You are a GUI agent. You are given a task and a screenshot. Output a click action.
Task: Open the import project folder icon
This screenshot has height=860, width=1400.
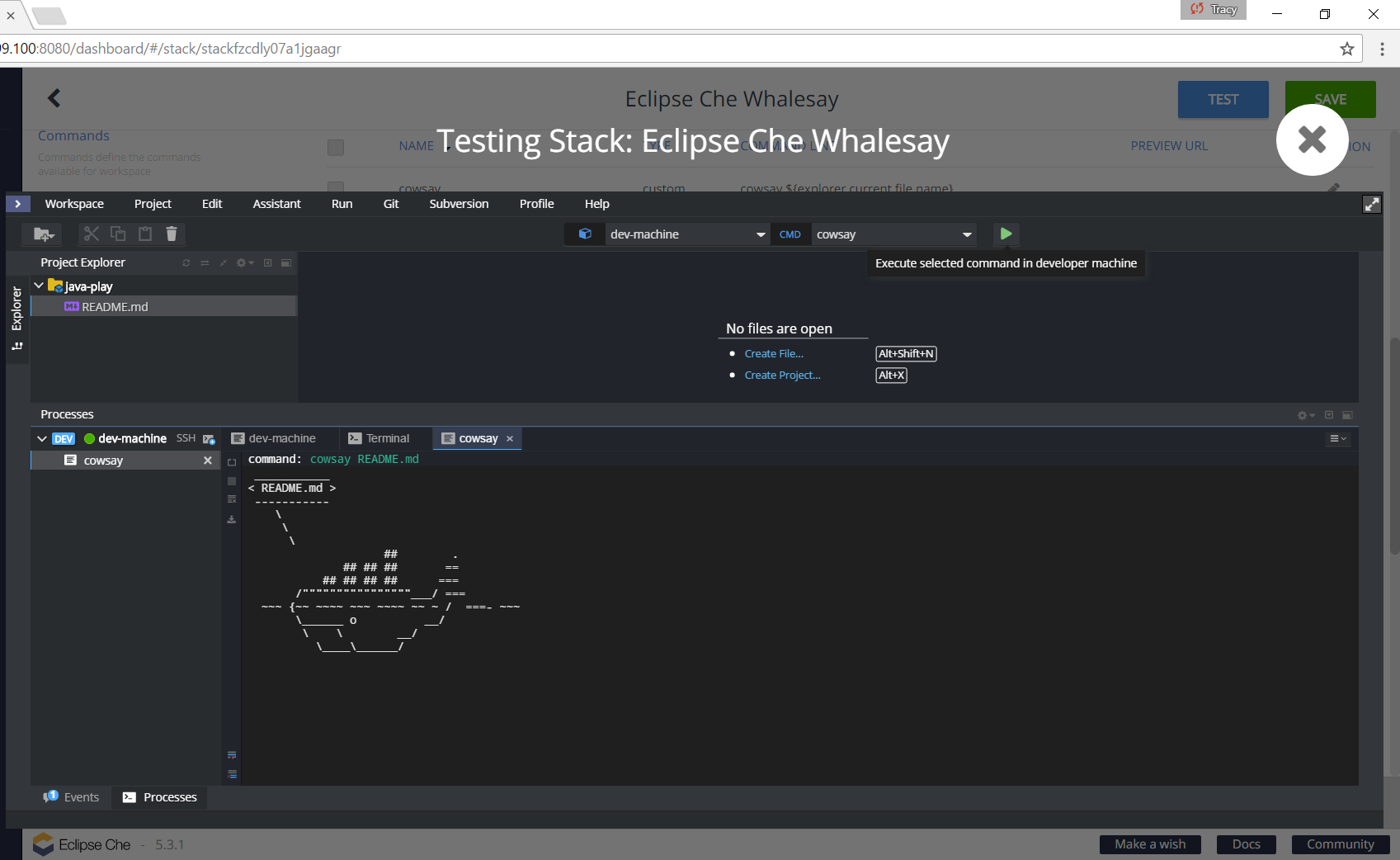pos(44,234)
